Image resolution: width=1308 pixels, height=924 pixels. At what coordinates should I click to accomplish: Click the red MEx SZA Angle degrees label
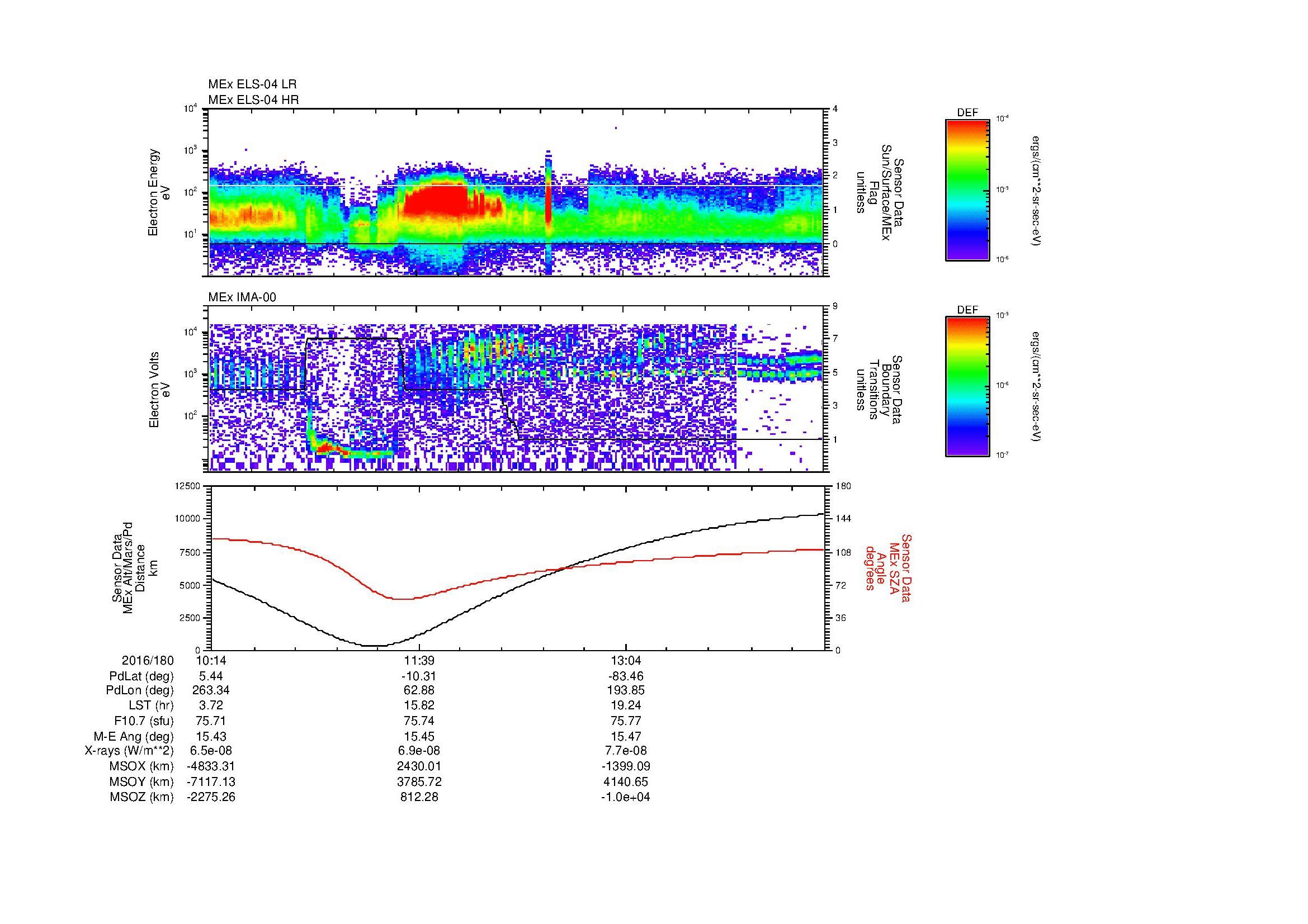pos(887,567)
